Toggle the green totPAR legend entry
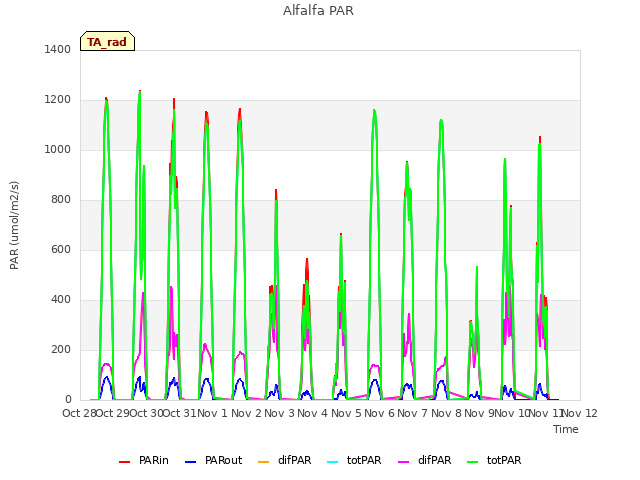The width and height of the screenshot is (640, 480). tap(494, 460)
